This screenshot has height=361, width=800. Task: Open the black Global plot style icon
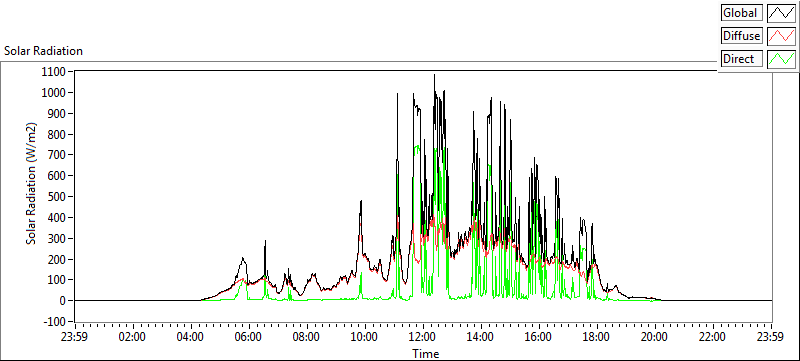tap(781, 13)
